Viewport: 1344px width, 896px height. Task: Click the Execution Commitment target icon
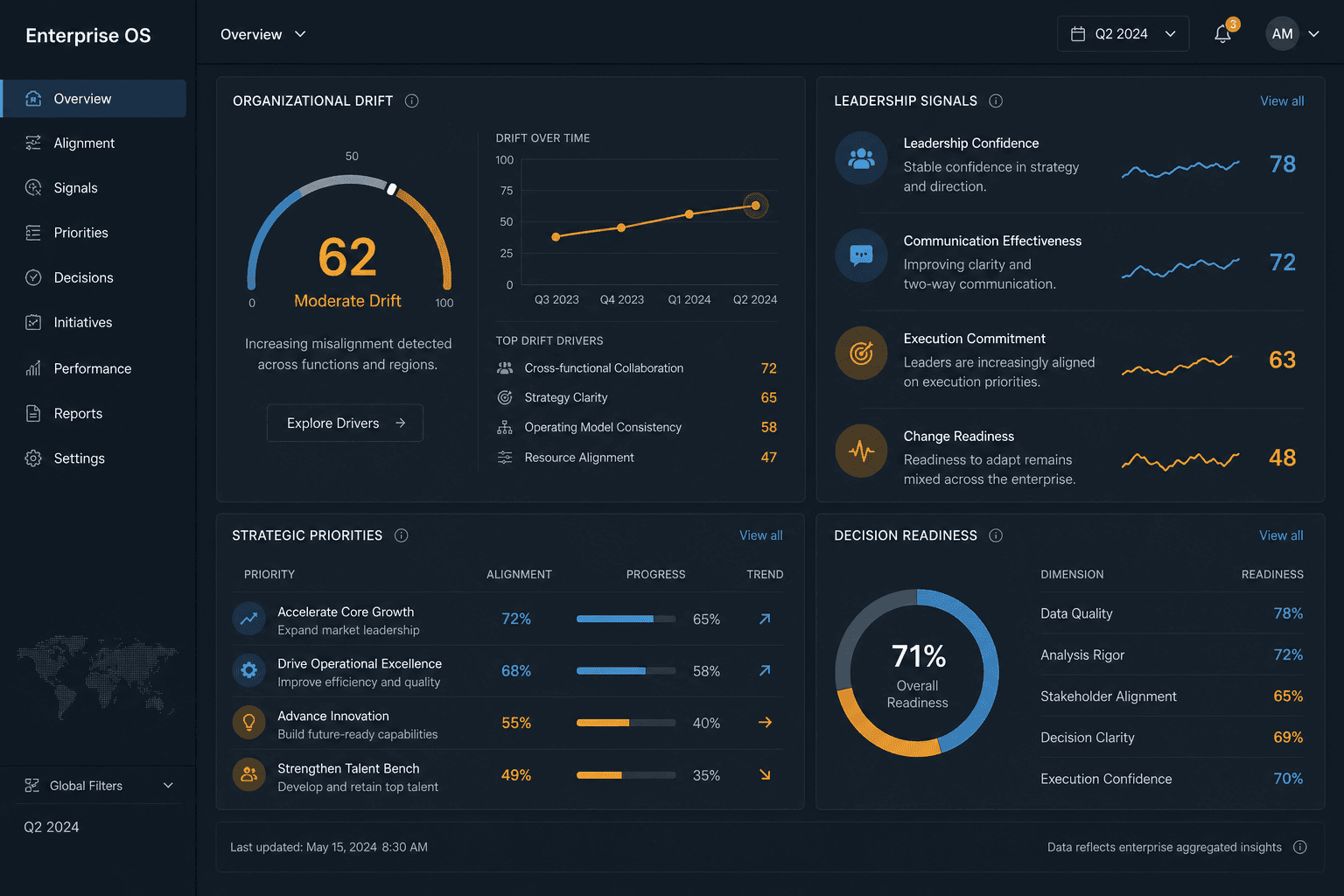tap(862, 353)
